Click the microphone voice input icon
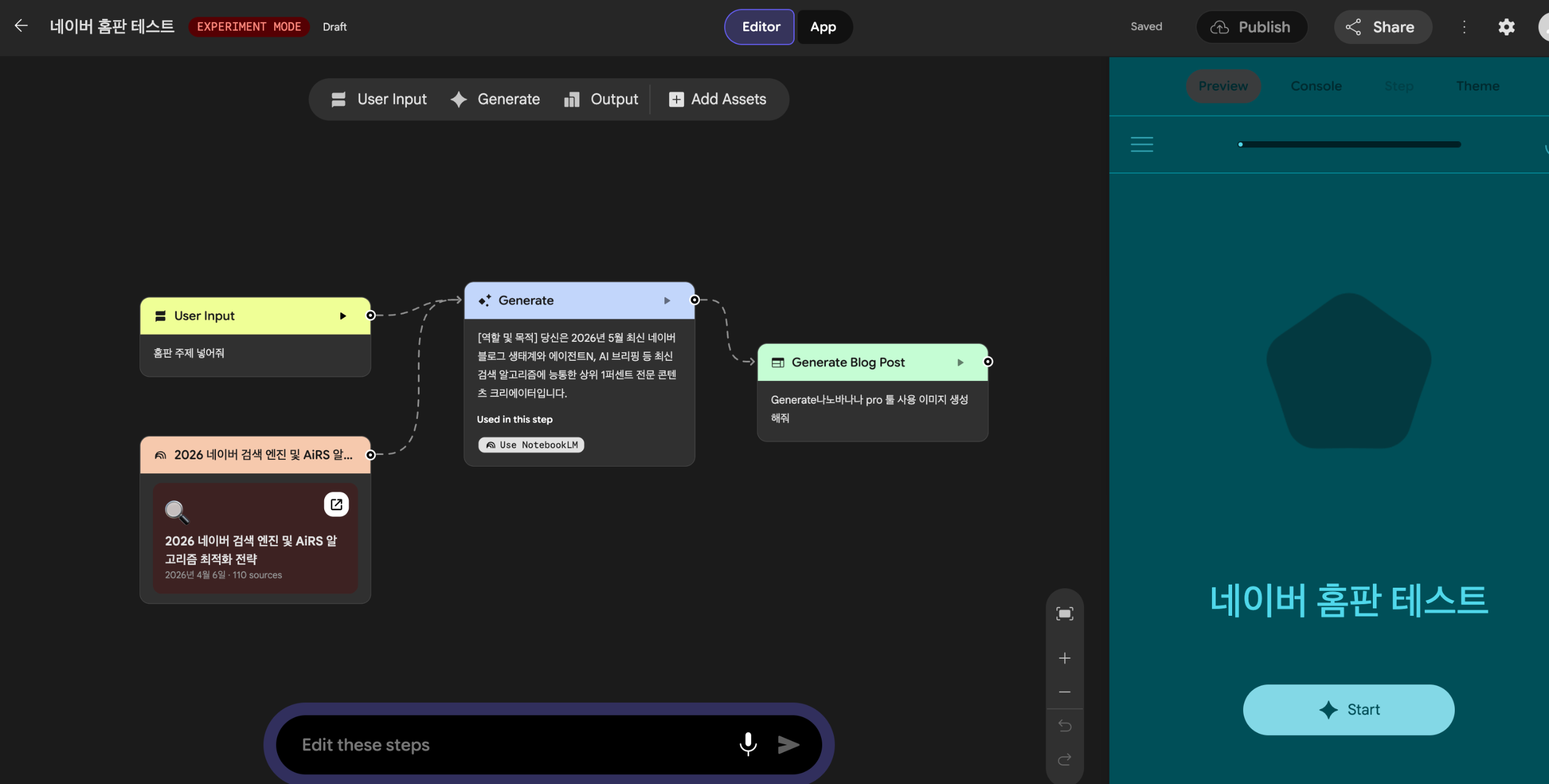 748,744
